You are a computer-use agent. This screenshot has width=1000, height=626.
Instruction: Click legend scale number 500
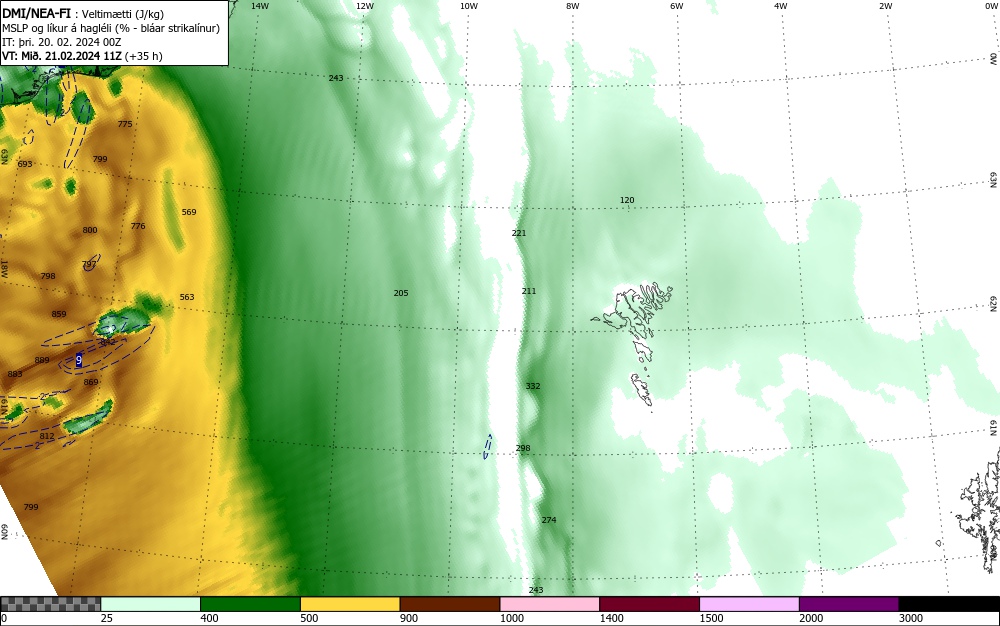(309, 618)
